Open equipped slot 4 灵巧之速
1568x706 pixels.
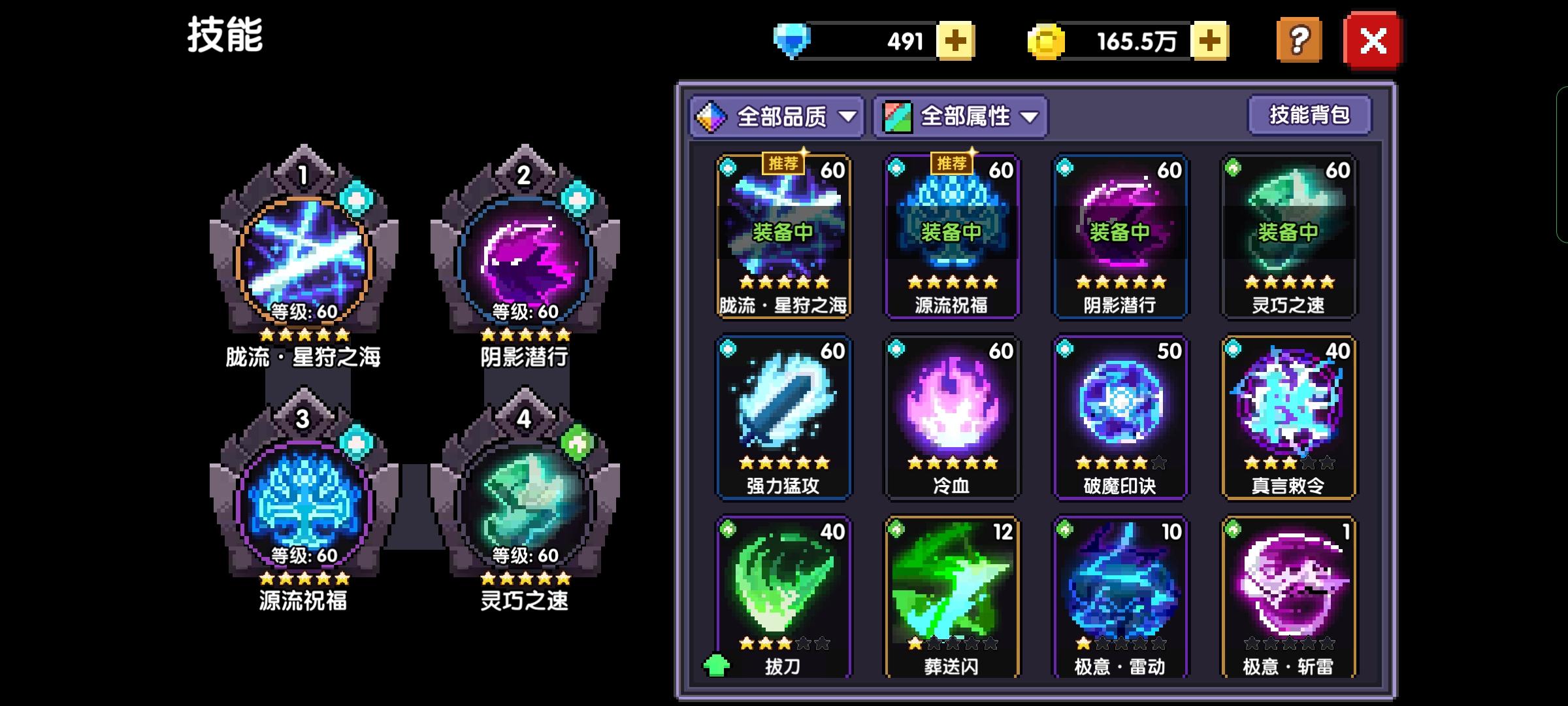point(525,502)
